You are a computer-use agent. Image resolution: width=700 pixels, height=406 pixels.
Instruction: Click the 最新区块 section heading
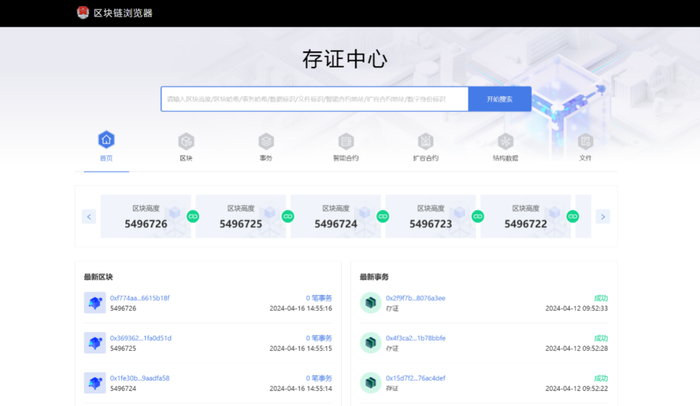pyautogui.click(x=98, y=277)
